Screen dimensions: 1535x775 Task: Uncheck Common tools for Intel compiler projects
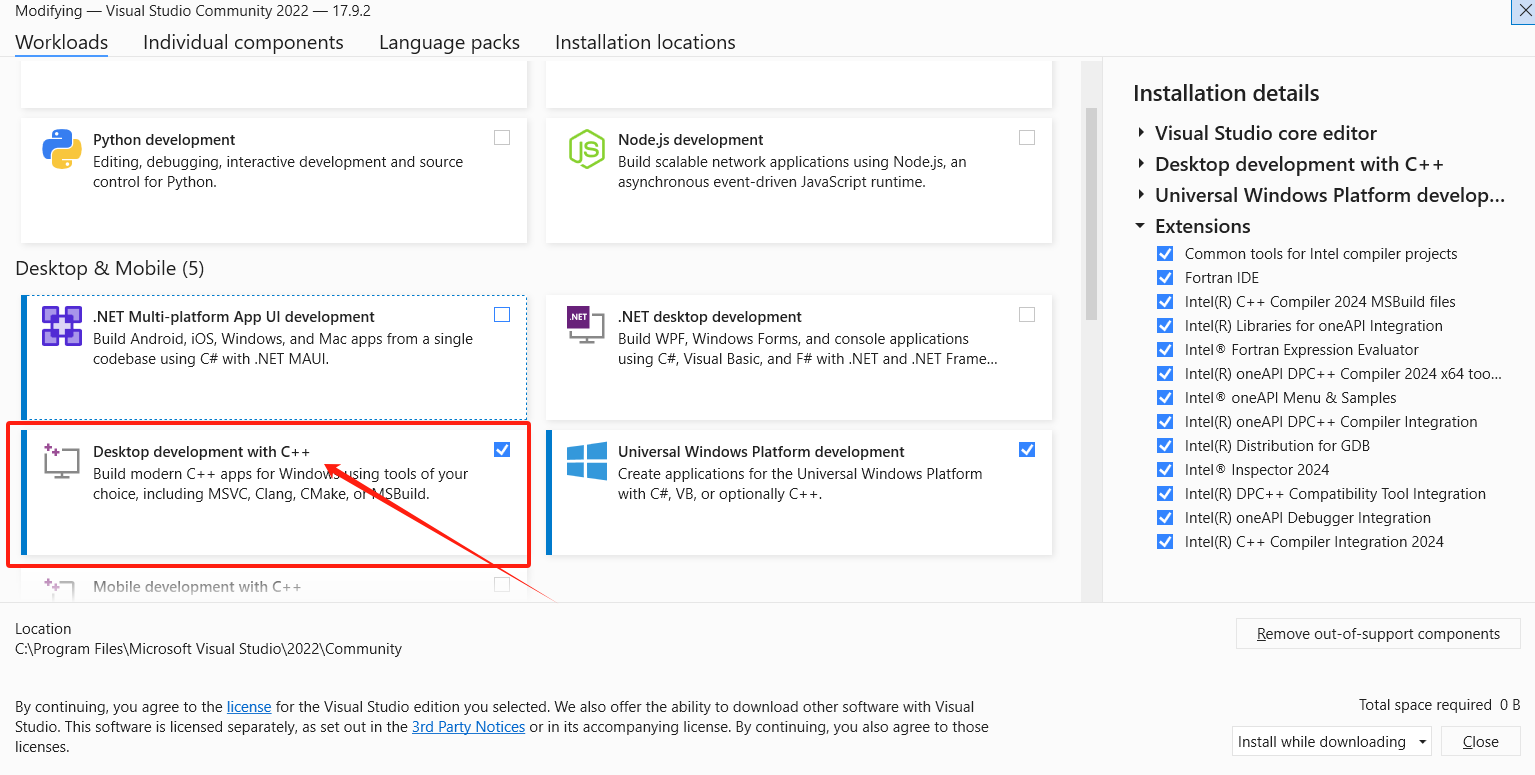1165,254
